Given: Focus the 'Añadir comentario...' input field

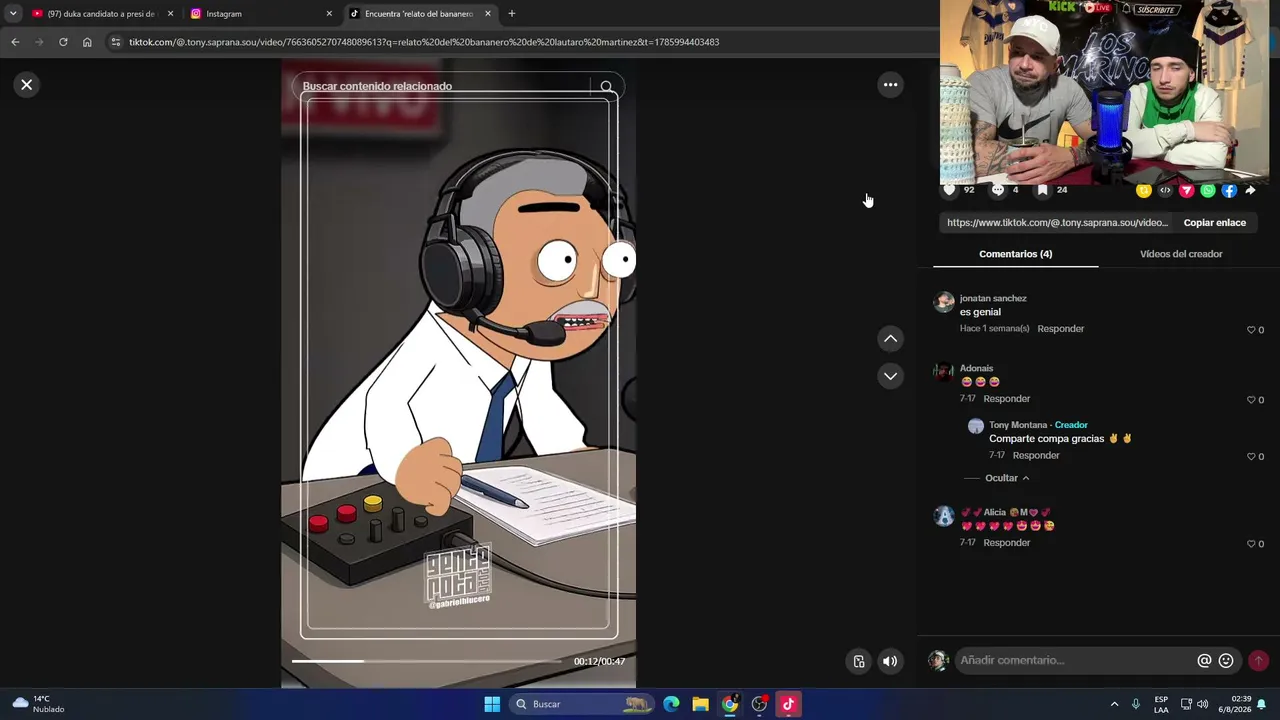Looking at the screenshot, I should (x=1076, y=660).
